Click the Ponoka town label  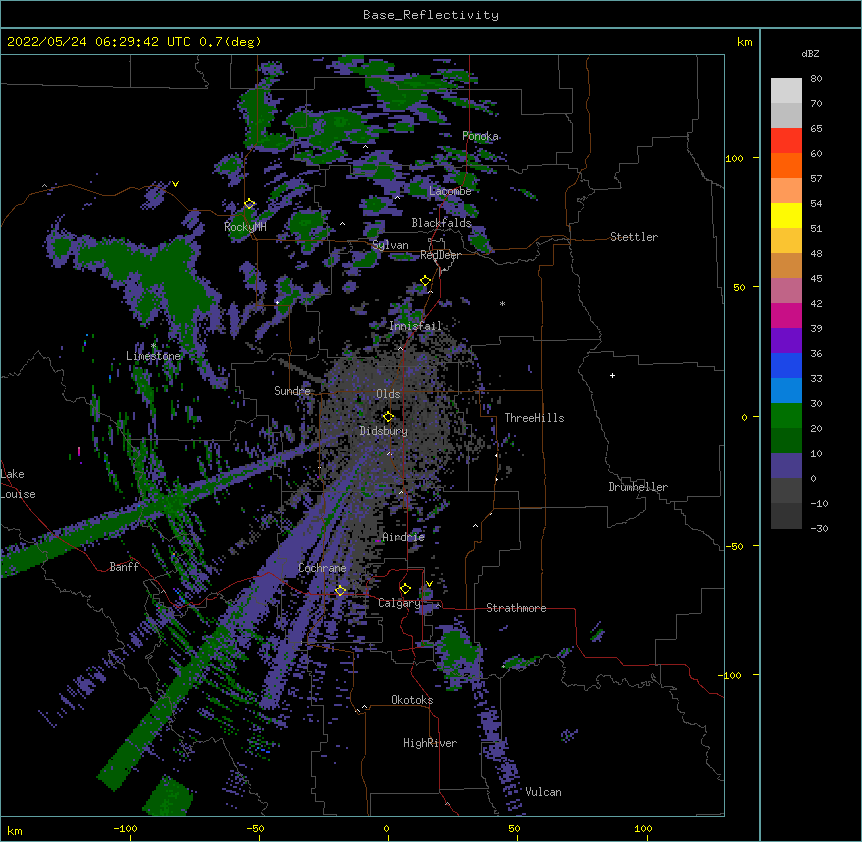coord(480,136)
